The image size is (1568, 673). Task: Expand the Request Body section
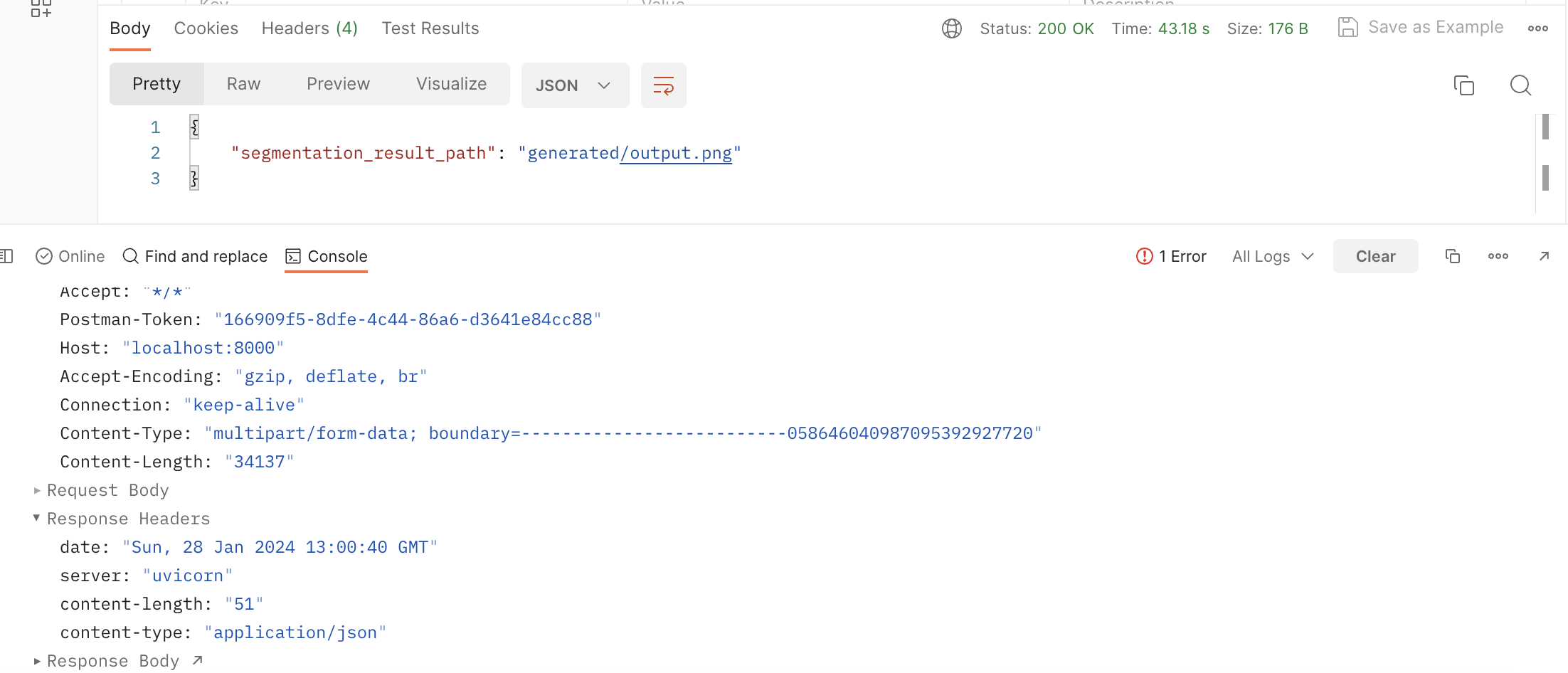tap(37, 490)
